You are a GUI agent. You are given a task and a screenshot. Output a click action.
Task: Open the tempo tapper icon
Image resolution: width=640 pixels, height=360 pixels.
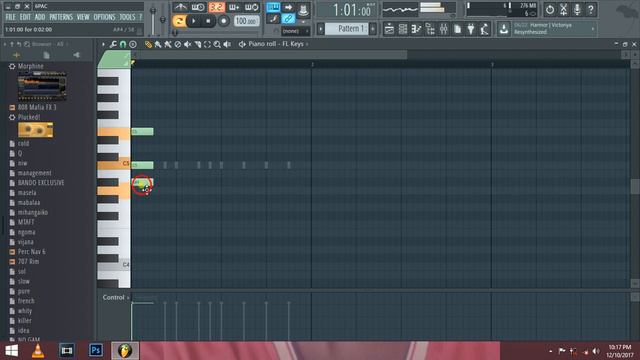point(484,29)
